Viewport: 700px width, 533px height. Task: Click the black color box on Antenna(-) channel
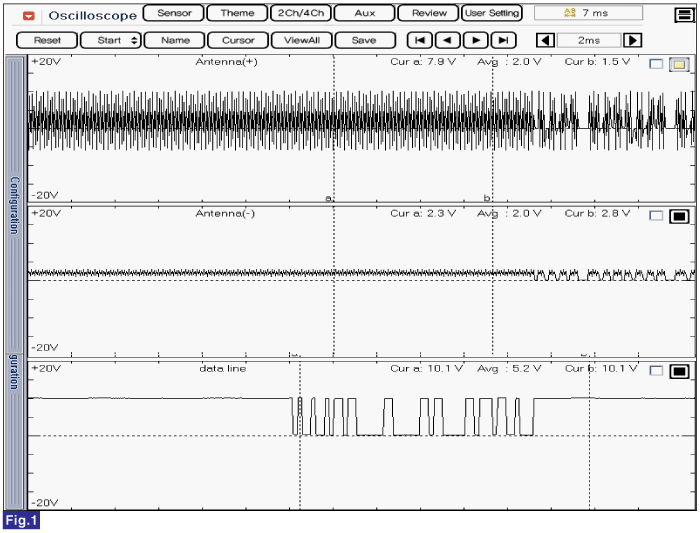click(x=679, y=217)
